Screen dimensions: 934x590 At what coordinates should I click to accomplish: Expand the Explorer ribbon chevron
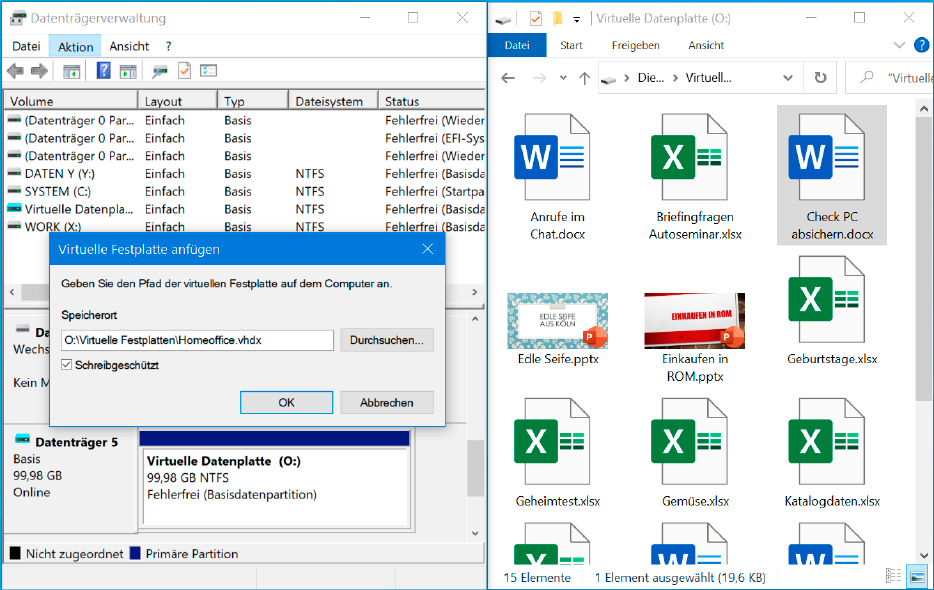(899, 45)
